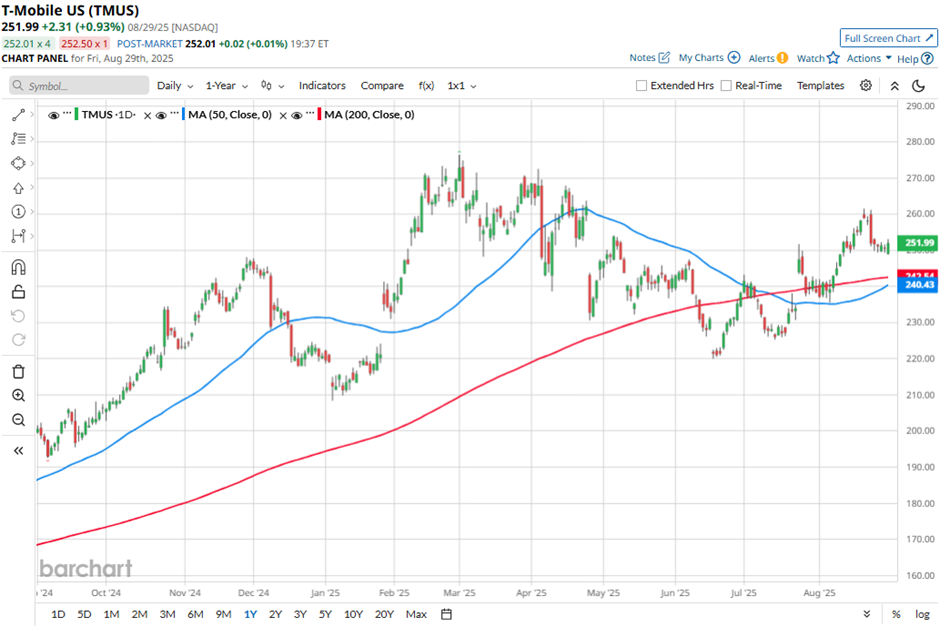Viewport: 940px width, 627px height.
Task: Switch to dark mode with moon icon
Action: tap(918, 86)
